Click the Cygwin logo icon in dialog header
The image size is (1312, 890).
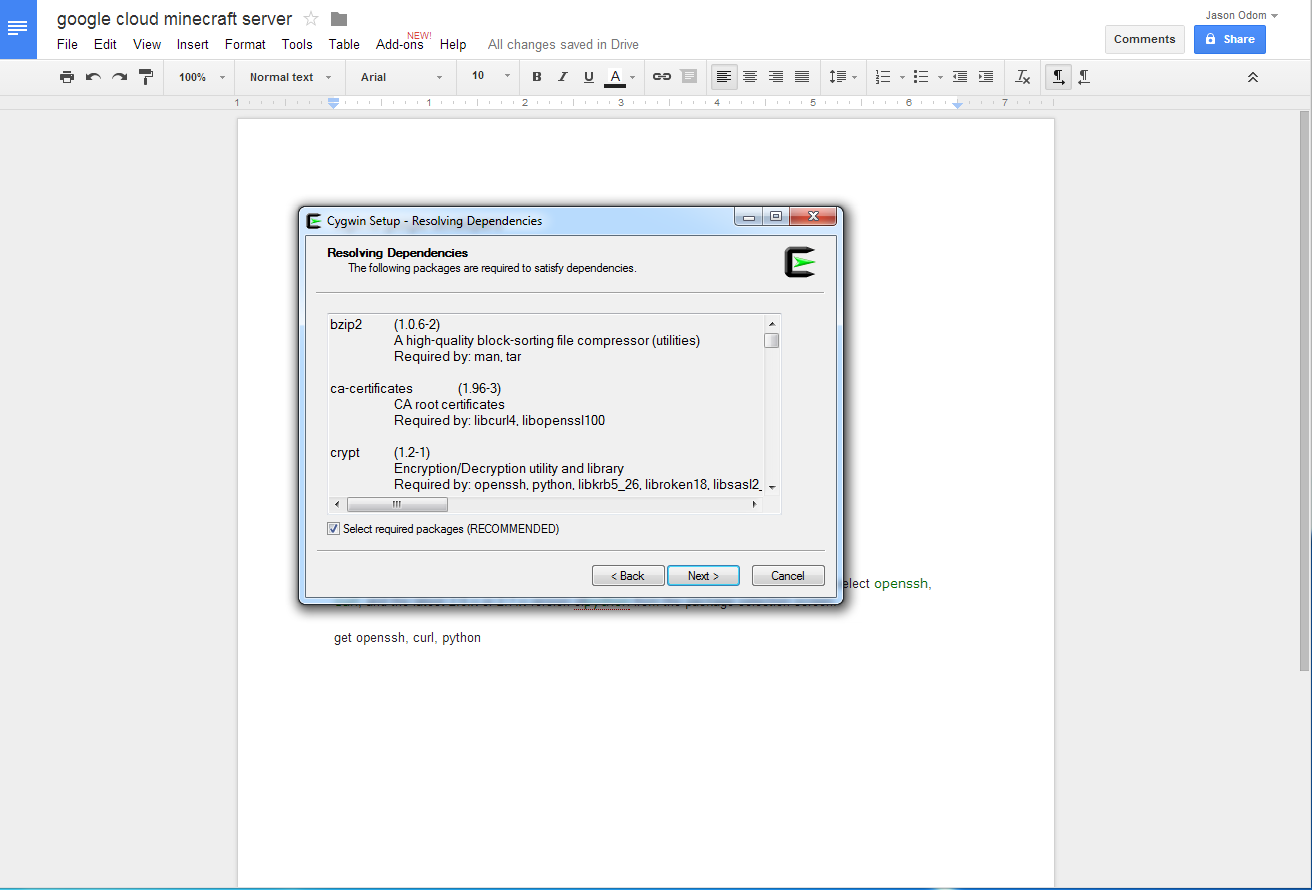pos(800,262)
